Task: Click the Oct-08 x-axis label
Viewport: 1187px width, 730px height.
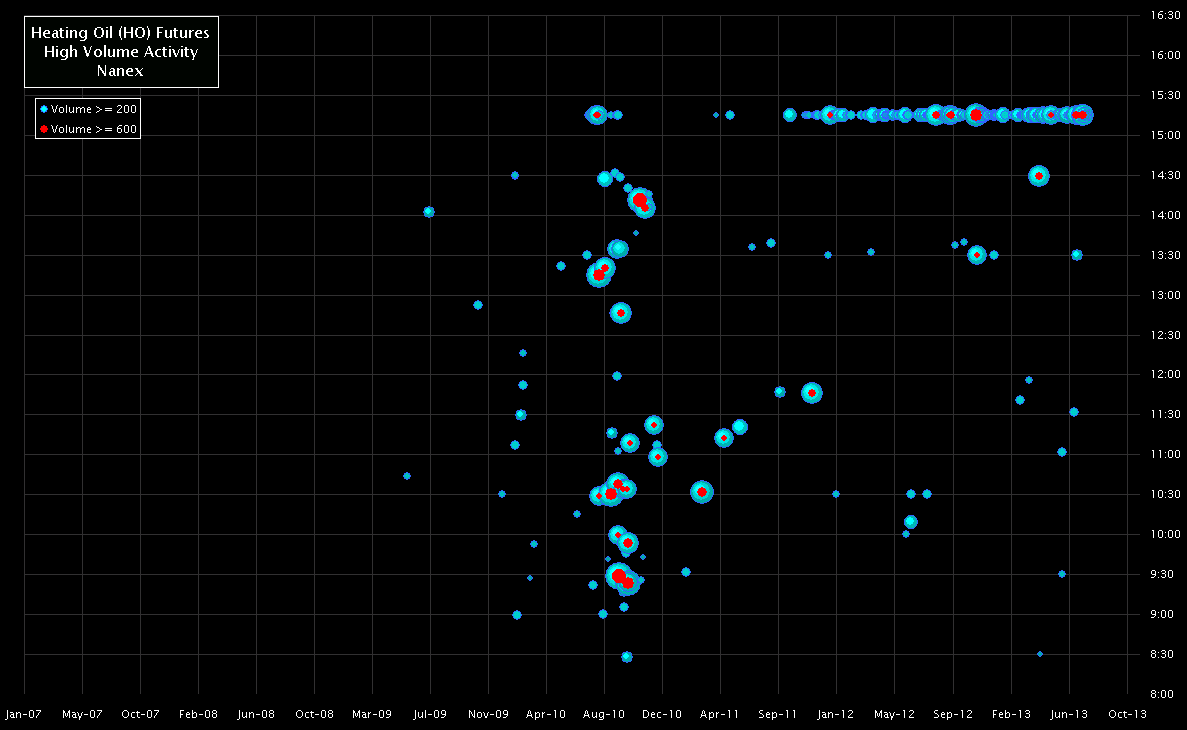Action: coord(314,714)
